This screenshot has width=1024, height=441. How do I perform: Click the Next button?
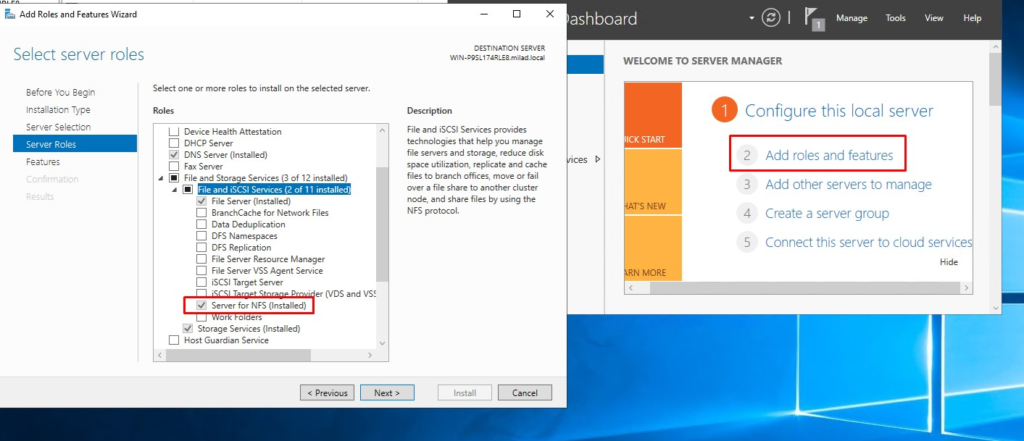(387, 393)
